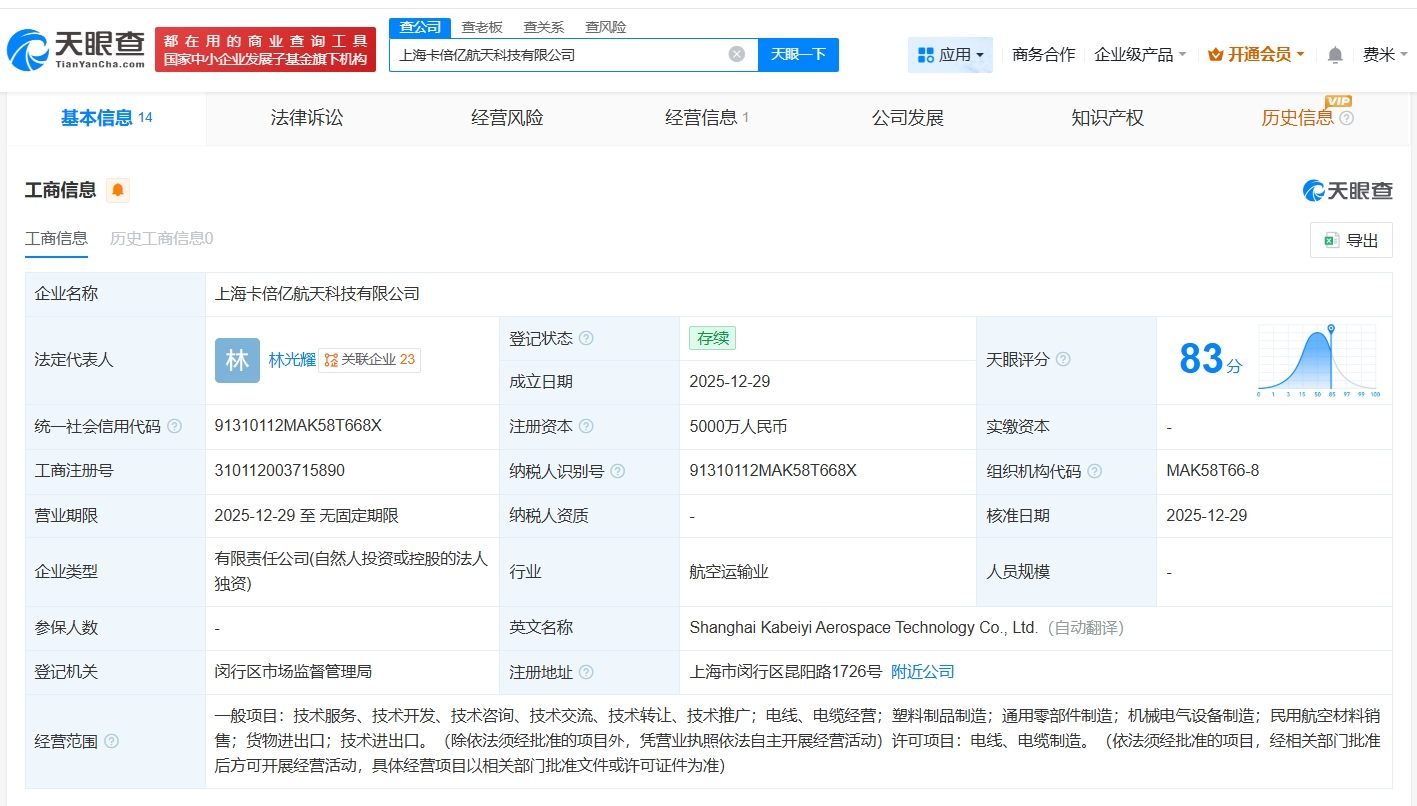Open the 附近公司 link
This screenshot has width=1417, height=806.
[922, 672]
